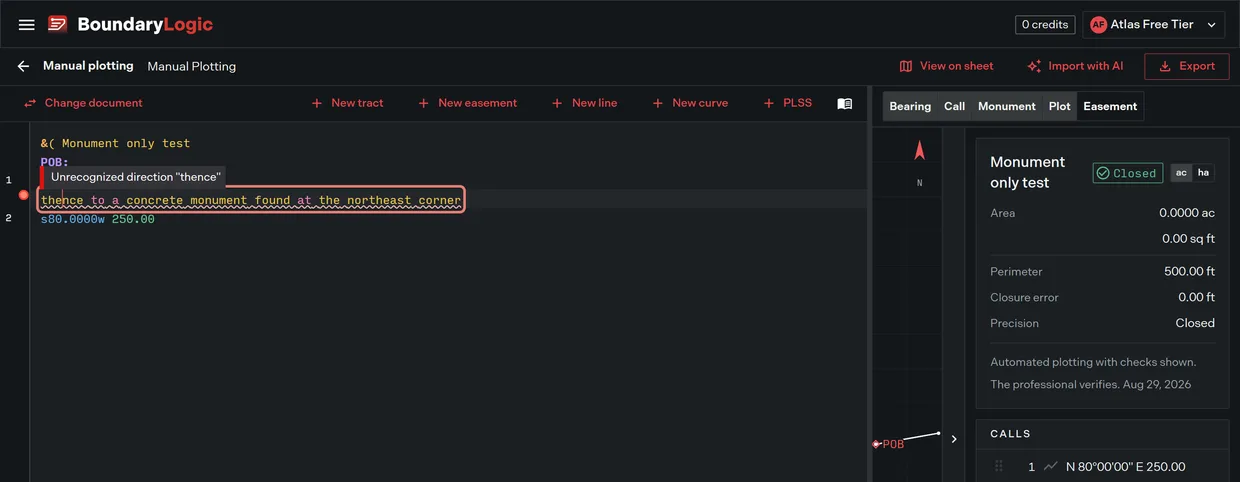Click the s80.0000w 250.00 line
The width and height of the screenshot is (1240, 482).
tap(98, 219)
